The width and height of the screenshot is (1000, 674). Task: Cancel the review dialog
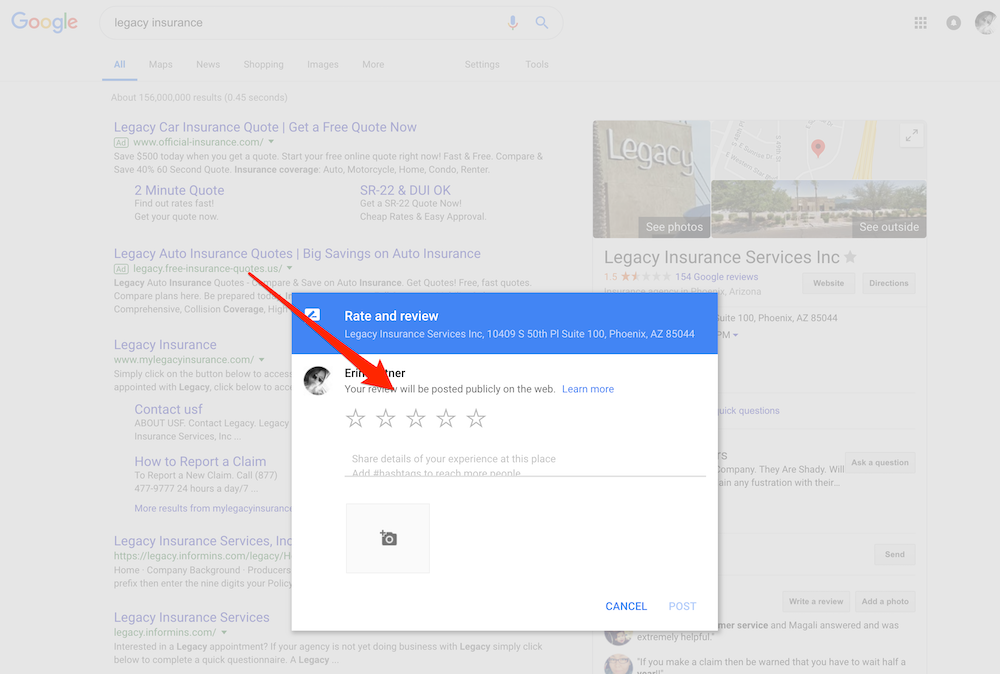(626, 606)
